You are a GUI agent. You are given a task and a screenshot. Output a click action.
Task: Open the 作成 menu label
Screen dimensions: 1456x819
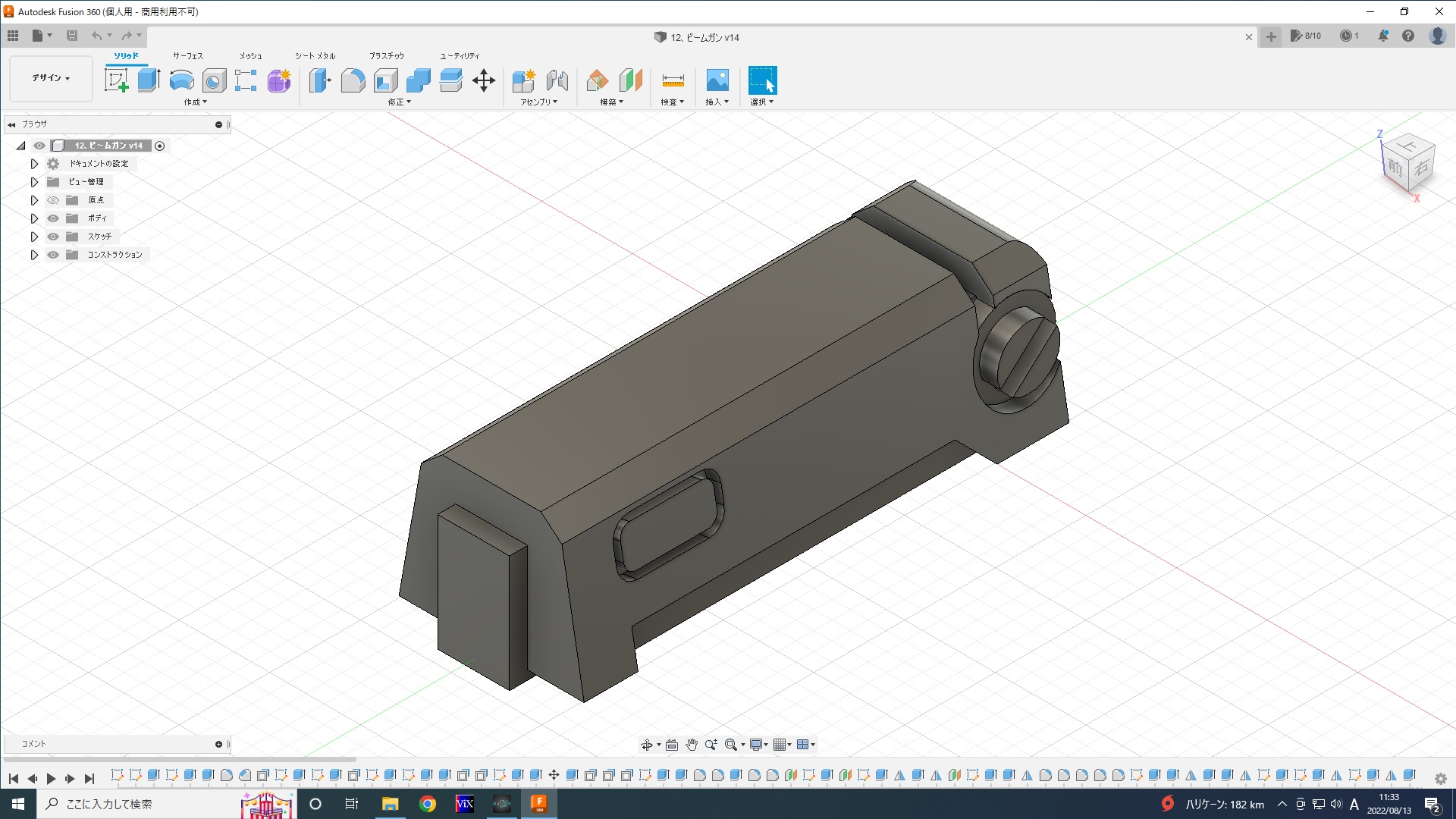195,102
